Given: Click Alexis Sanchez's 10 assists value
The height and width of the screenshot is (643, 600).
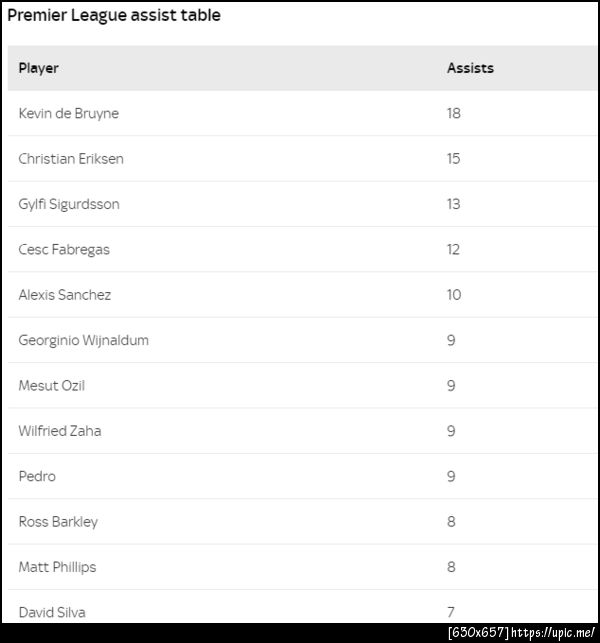Looking at the screenshot, I should coord(454,295).
